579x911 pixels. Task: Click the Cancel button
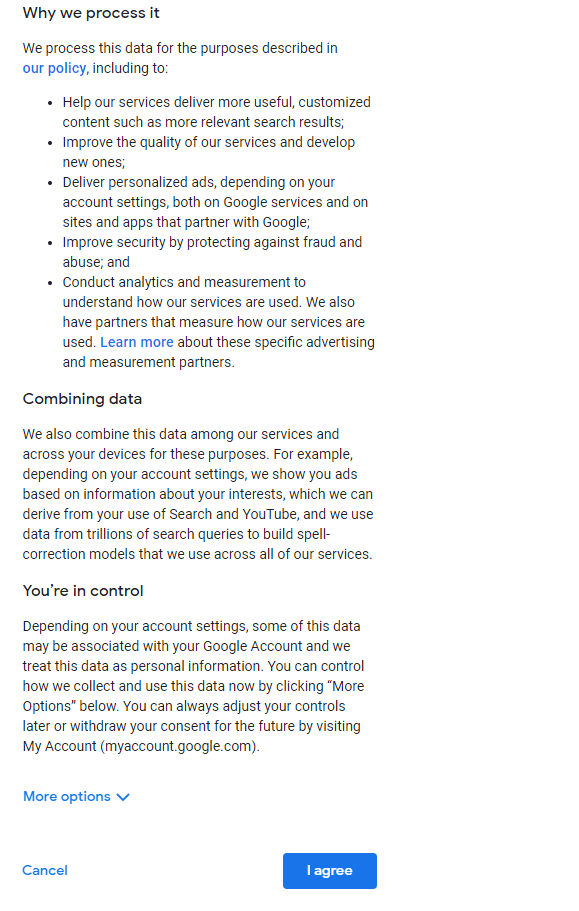point(45,870)
